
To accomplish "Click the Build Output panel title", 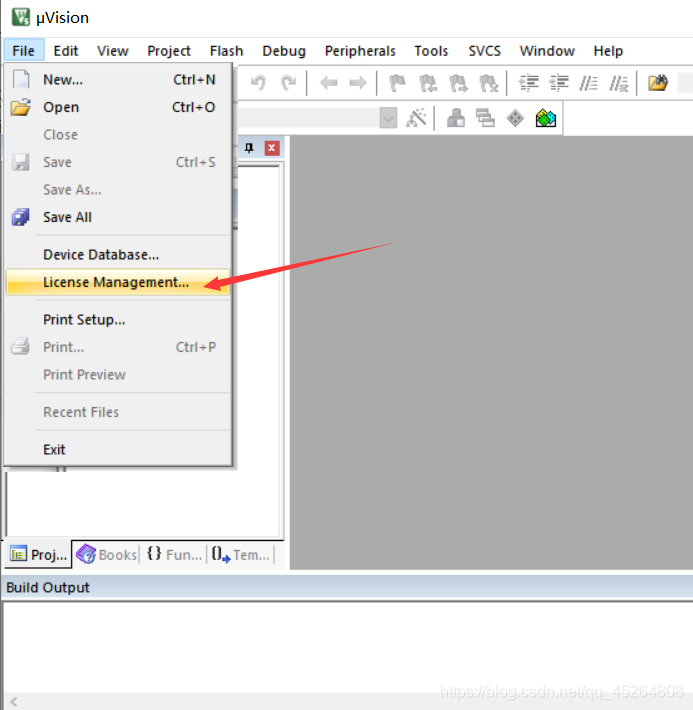I will pos(48,588).
